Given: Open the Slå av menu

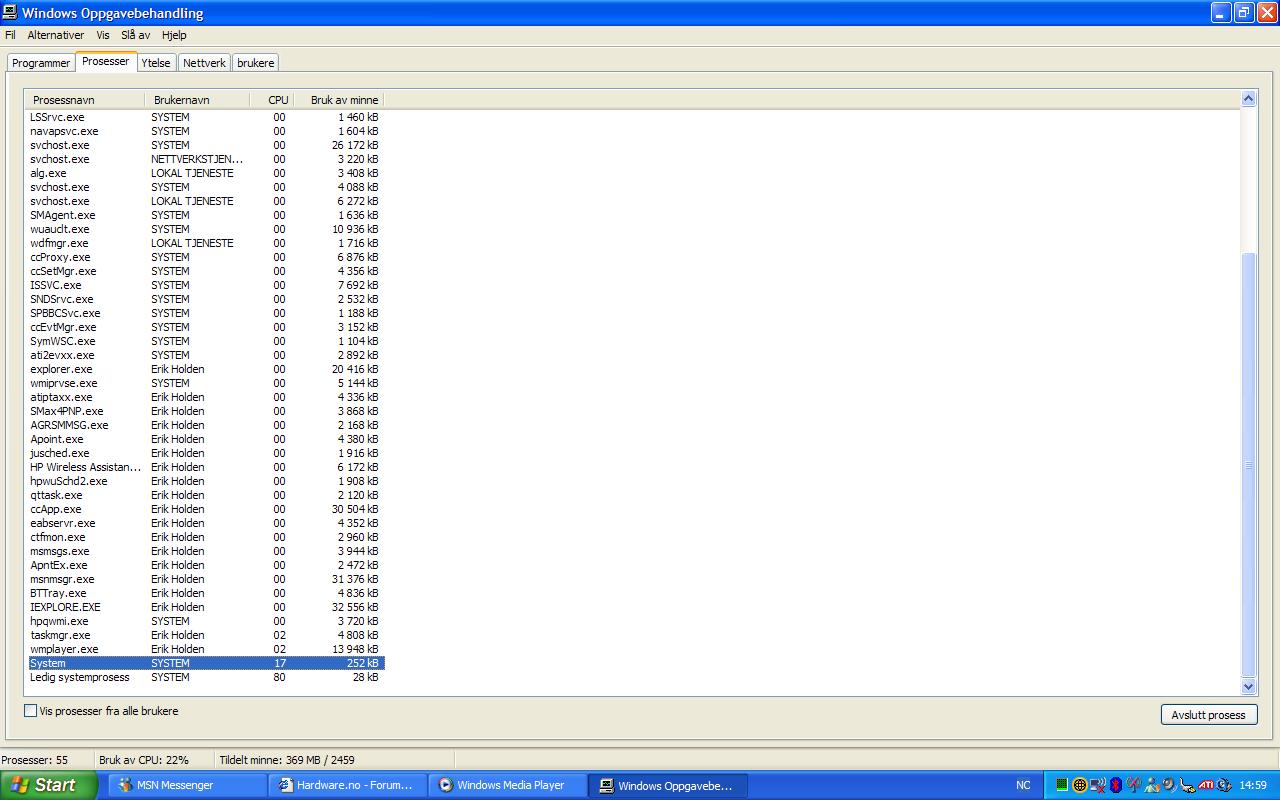Looking at the screenshot, I should tap(136, 35).
